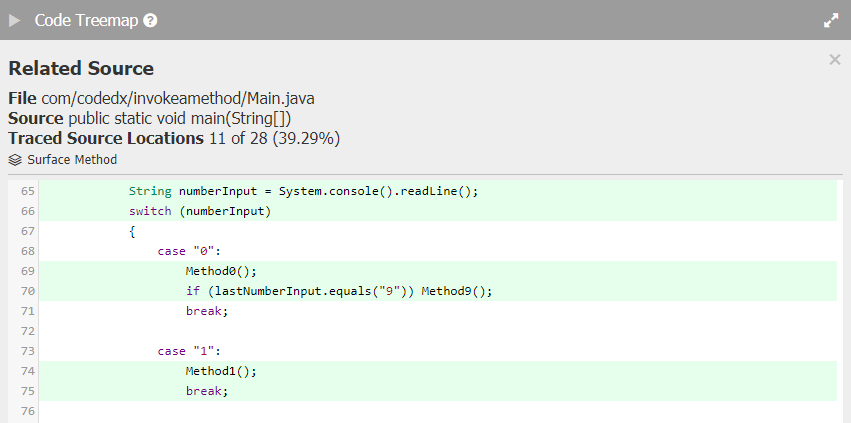Click line number 65 in gutter

pos(27,191)
